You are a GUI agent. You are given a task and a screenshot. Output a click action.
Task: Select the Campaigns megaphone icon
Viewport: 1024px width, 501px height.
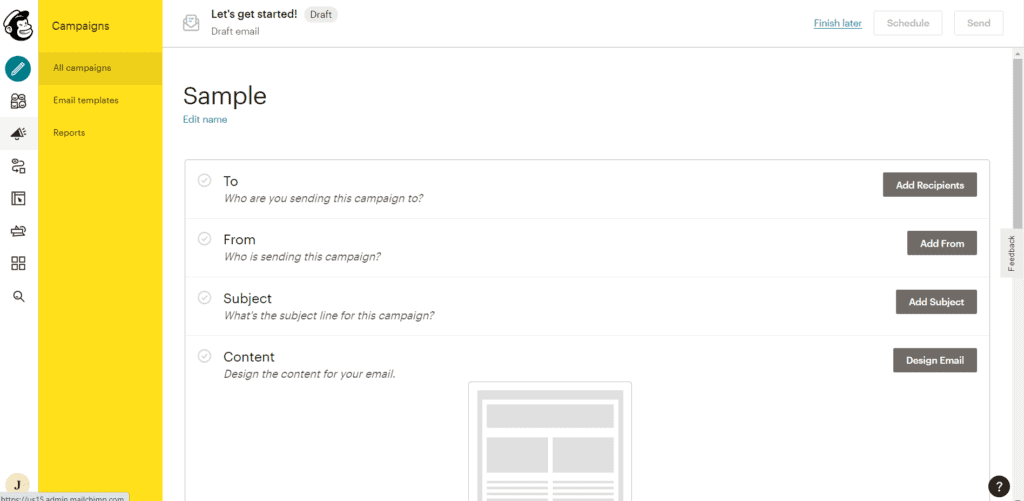tap(18, 133)
